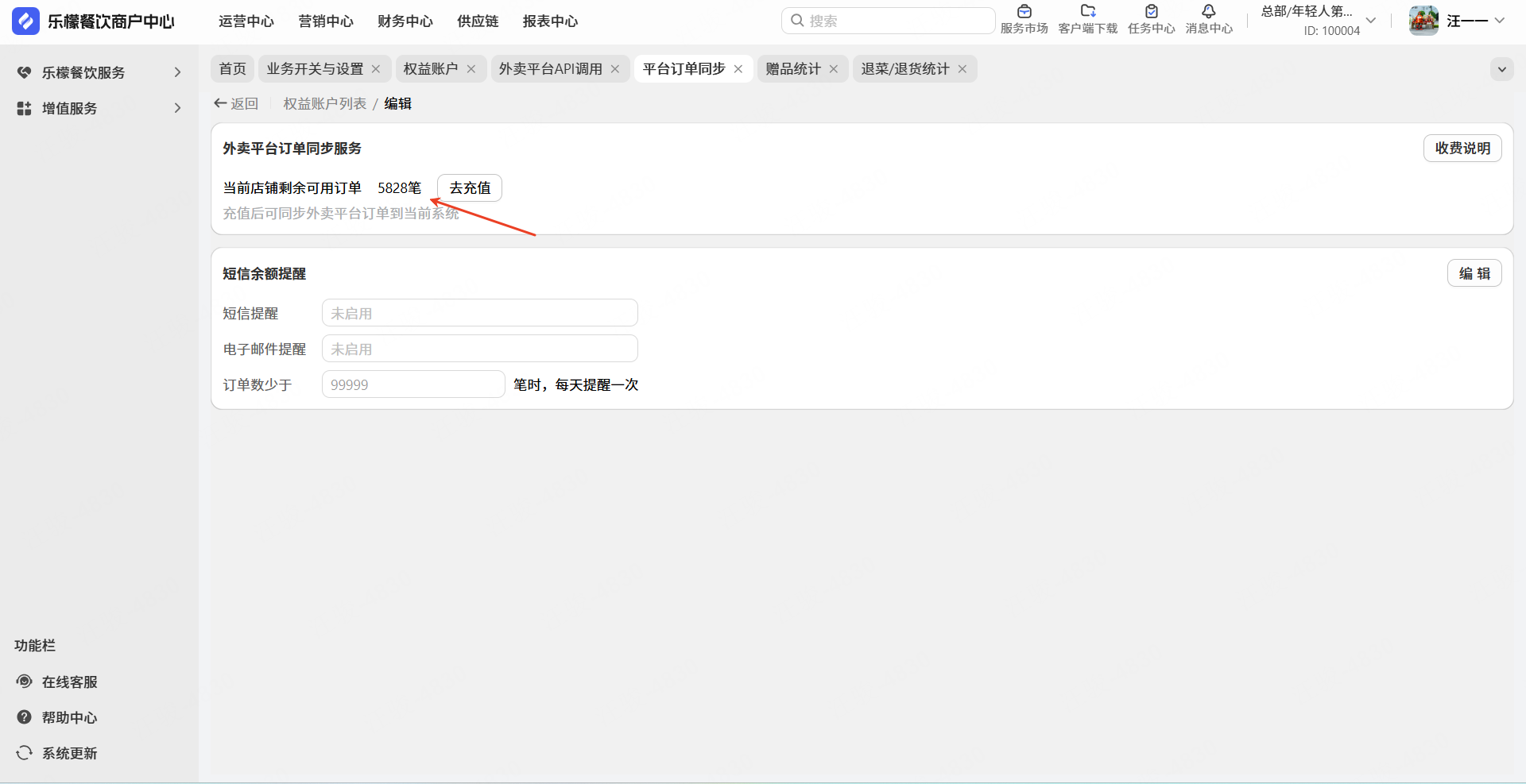Screen dimensions: 1526x784
Task: Open the 收费说明 button
Action: pyautogui.click(x=1462, y=149)
